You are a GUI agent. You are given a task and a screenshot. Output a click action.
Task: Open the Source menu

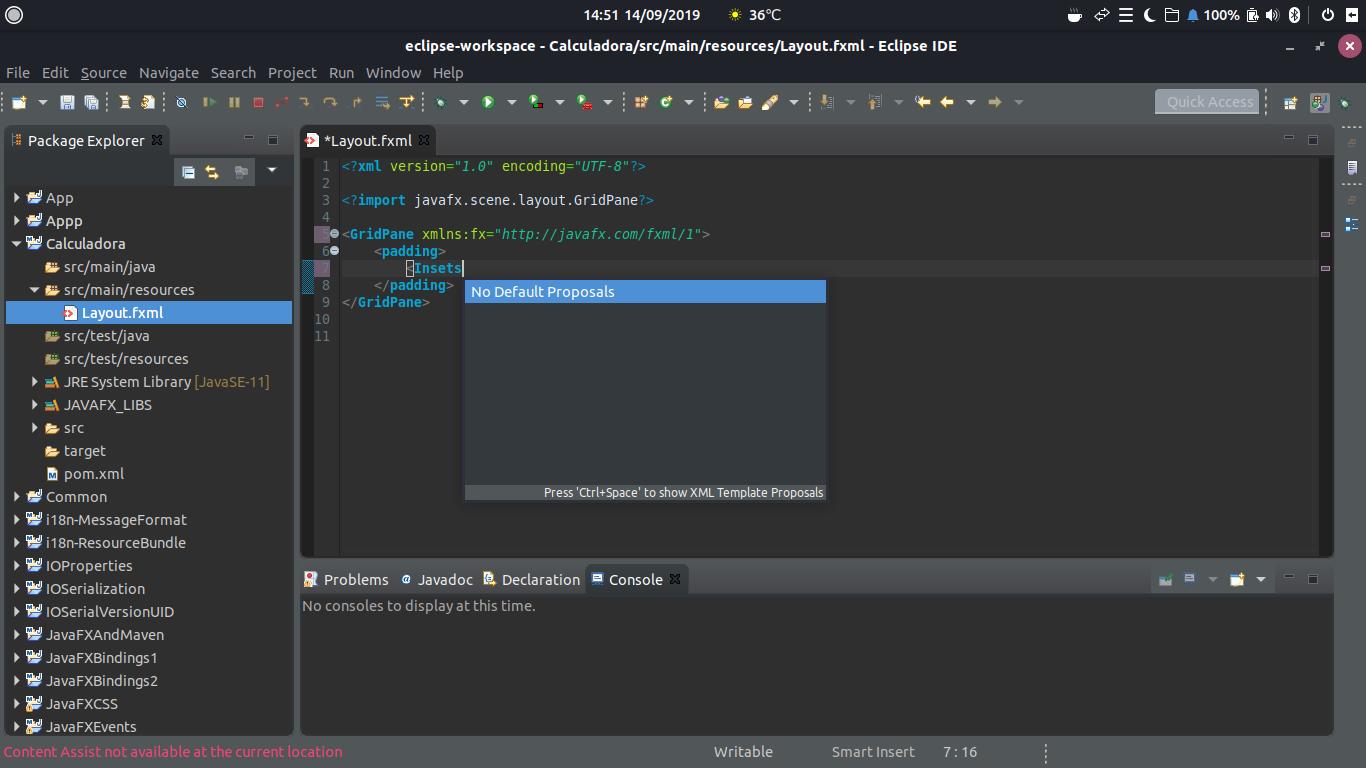pos(104,73)
